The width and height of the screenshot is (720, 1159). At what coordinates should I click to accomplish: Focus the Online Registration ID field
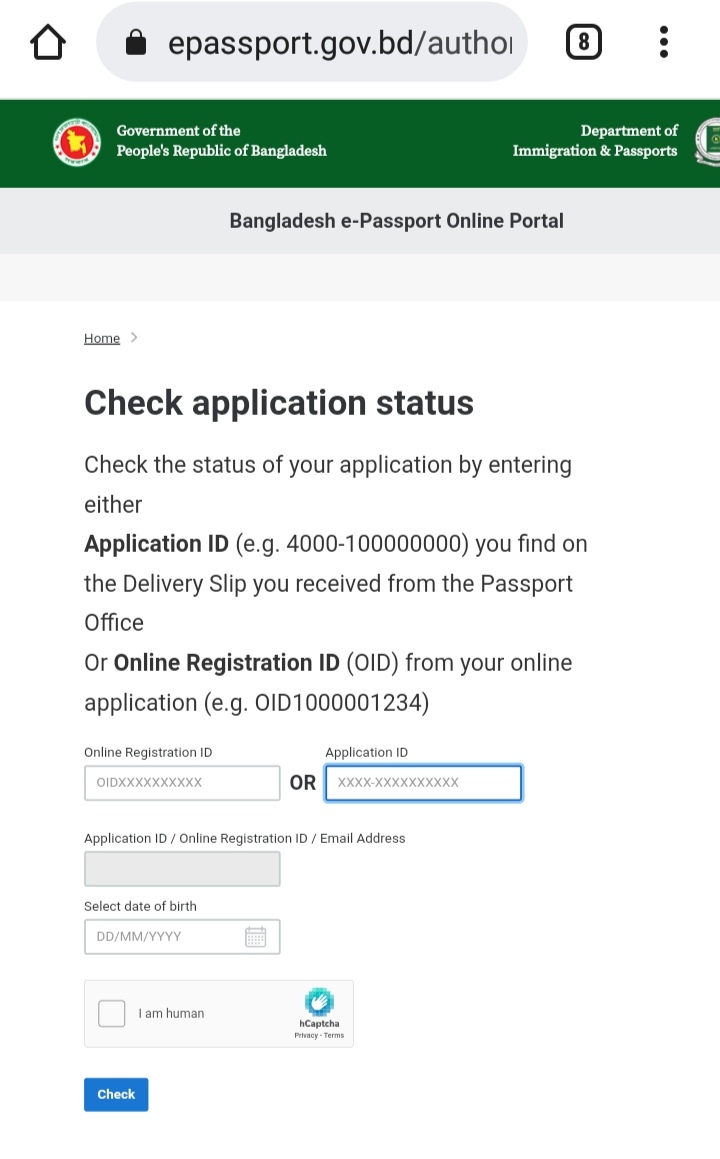coord(182,783)
